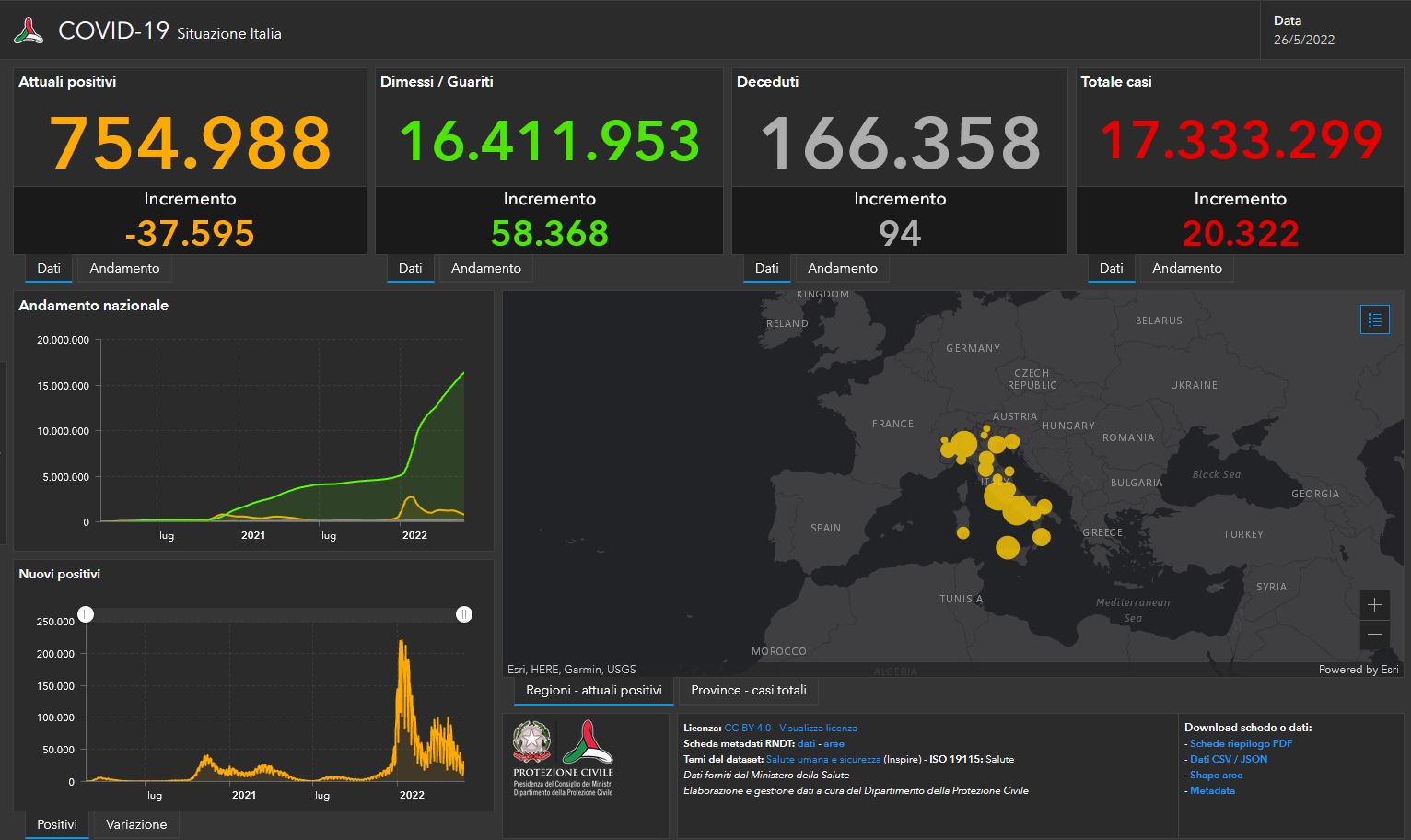Zoom in on the map with the plus icon
Image resolution: width=1411 pixels, height=840 pixels.
coord(1374,605)
